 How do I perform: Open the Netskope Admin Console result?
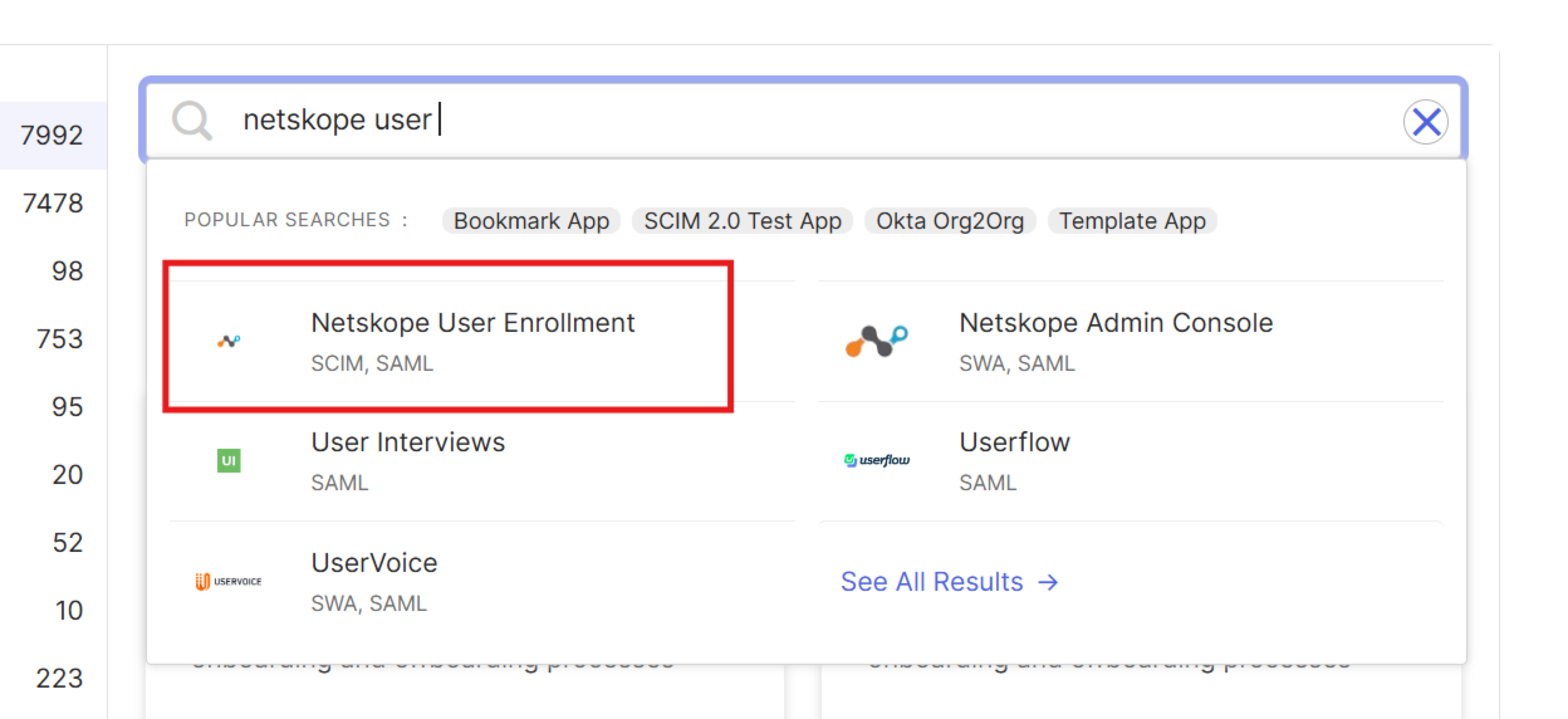click(1131, 341)
